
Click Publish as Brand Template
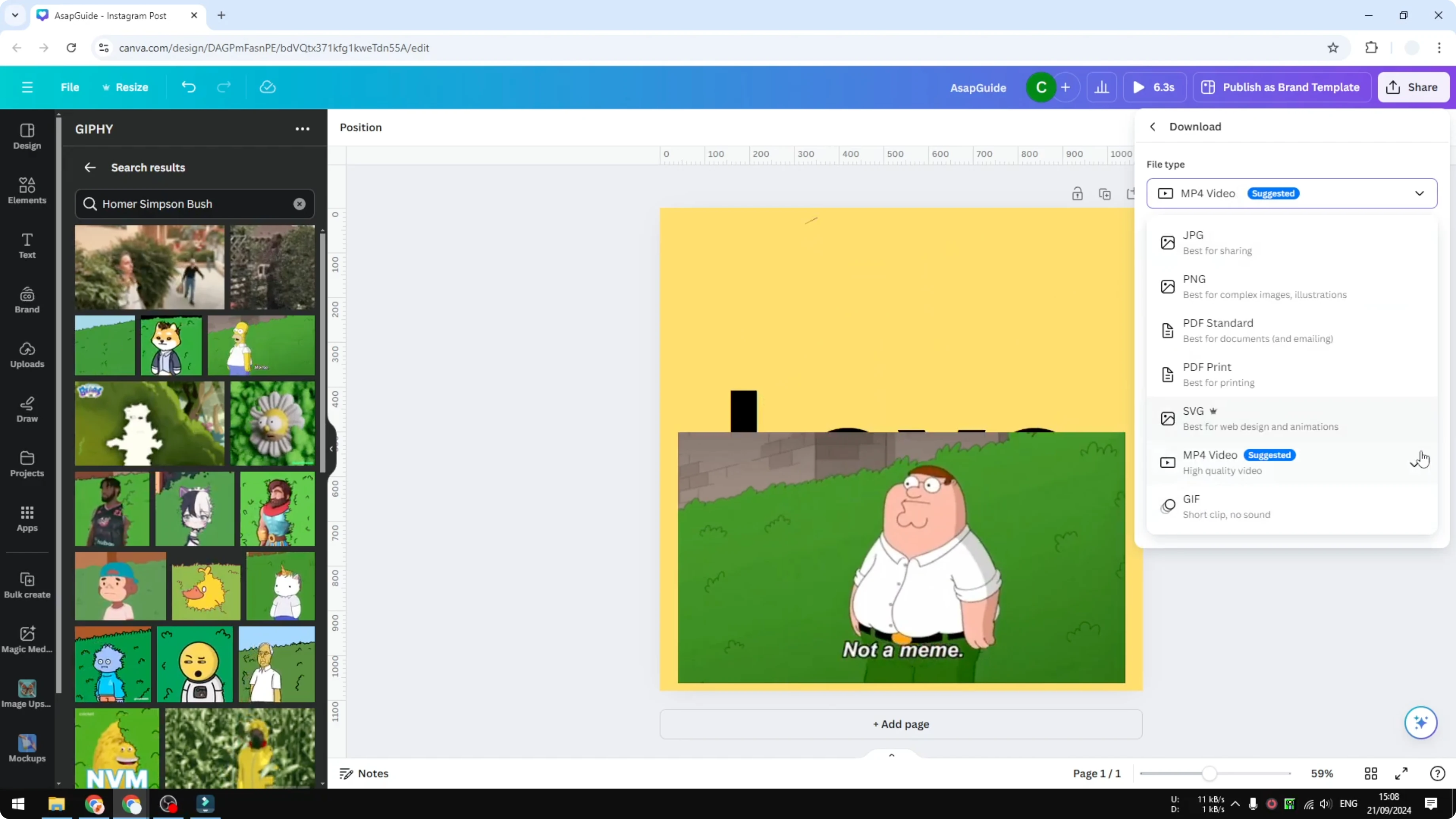[1282, 87]
